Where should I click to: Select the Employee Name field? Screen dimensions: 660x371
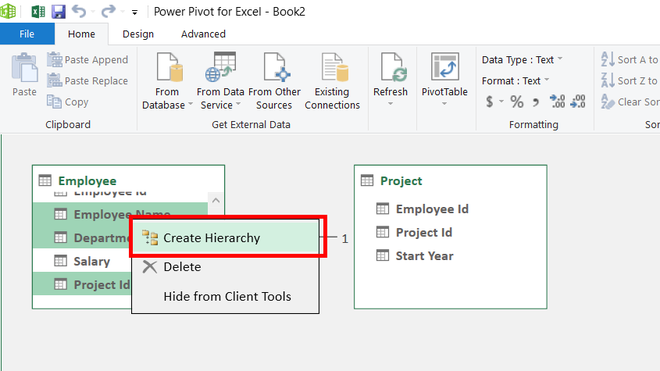click(x=120, y=214)
